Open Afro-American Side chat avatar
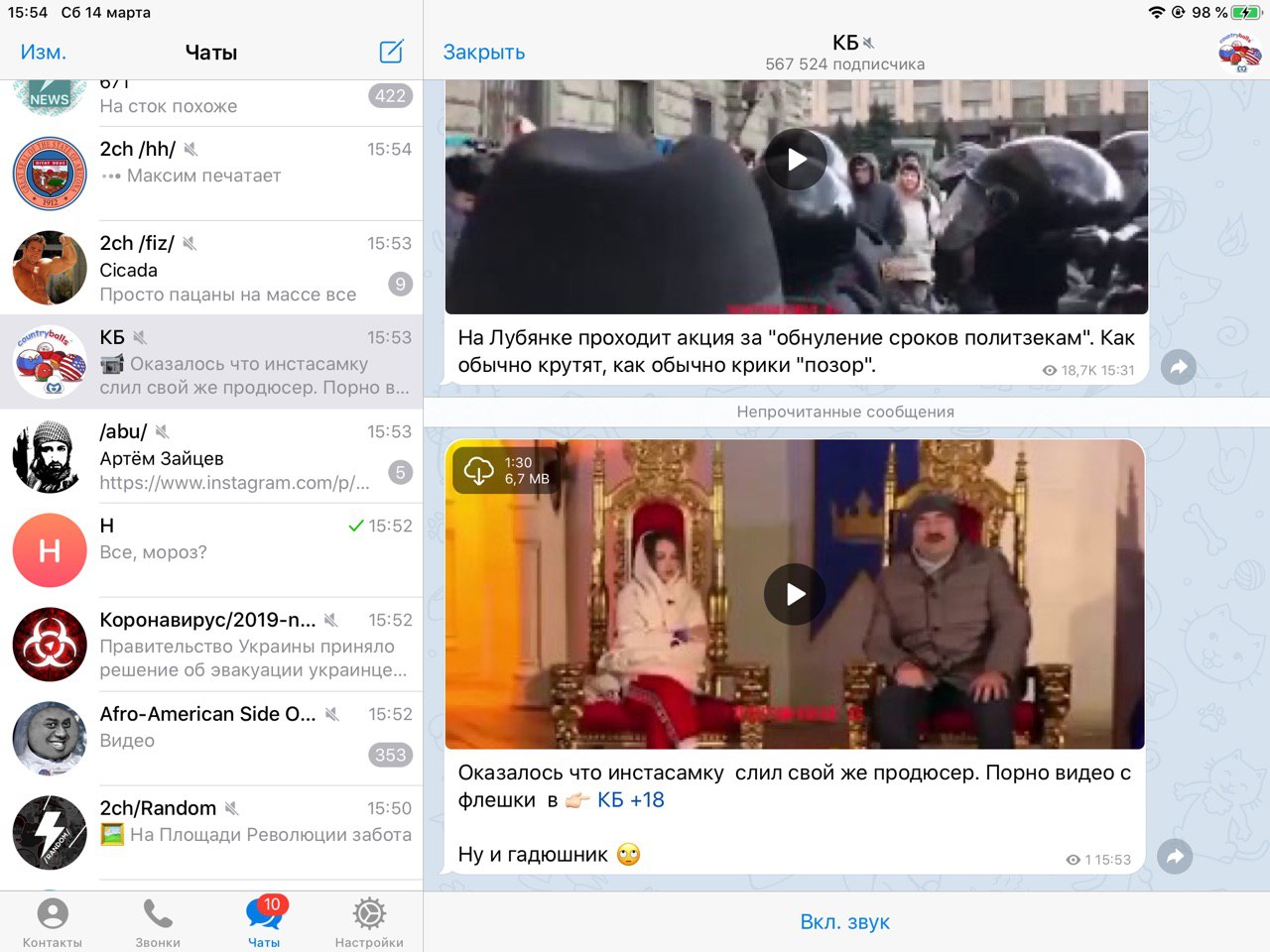Viewport: 1270px width, 952px height. pyautogui.click(x=50, y=739)
